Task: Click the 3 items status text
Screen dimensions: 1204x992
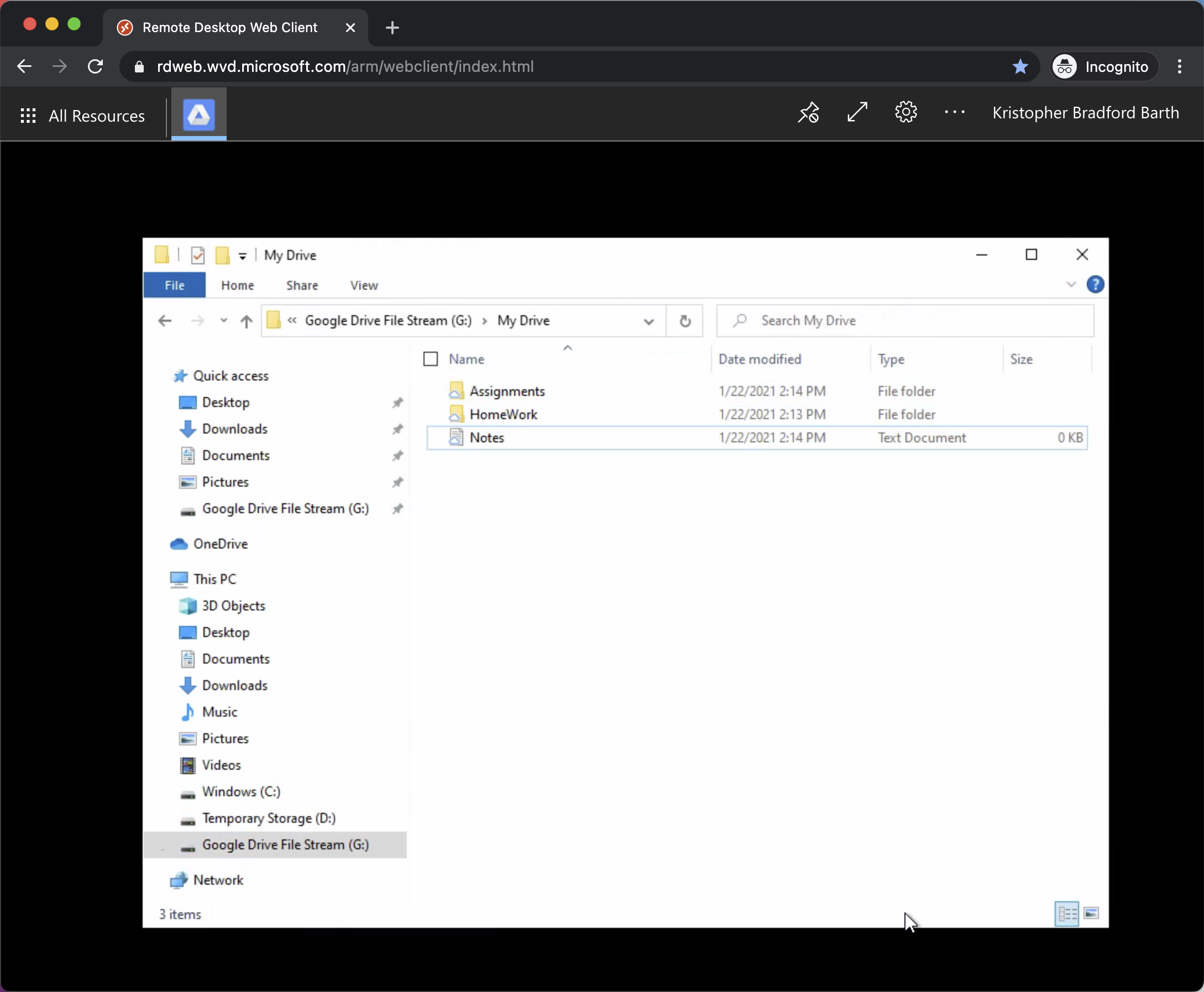Action: (x=180, y=914)
